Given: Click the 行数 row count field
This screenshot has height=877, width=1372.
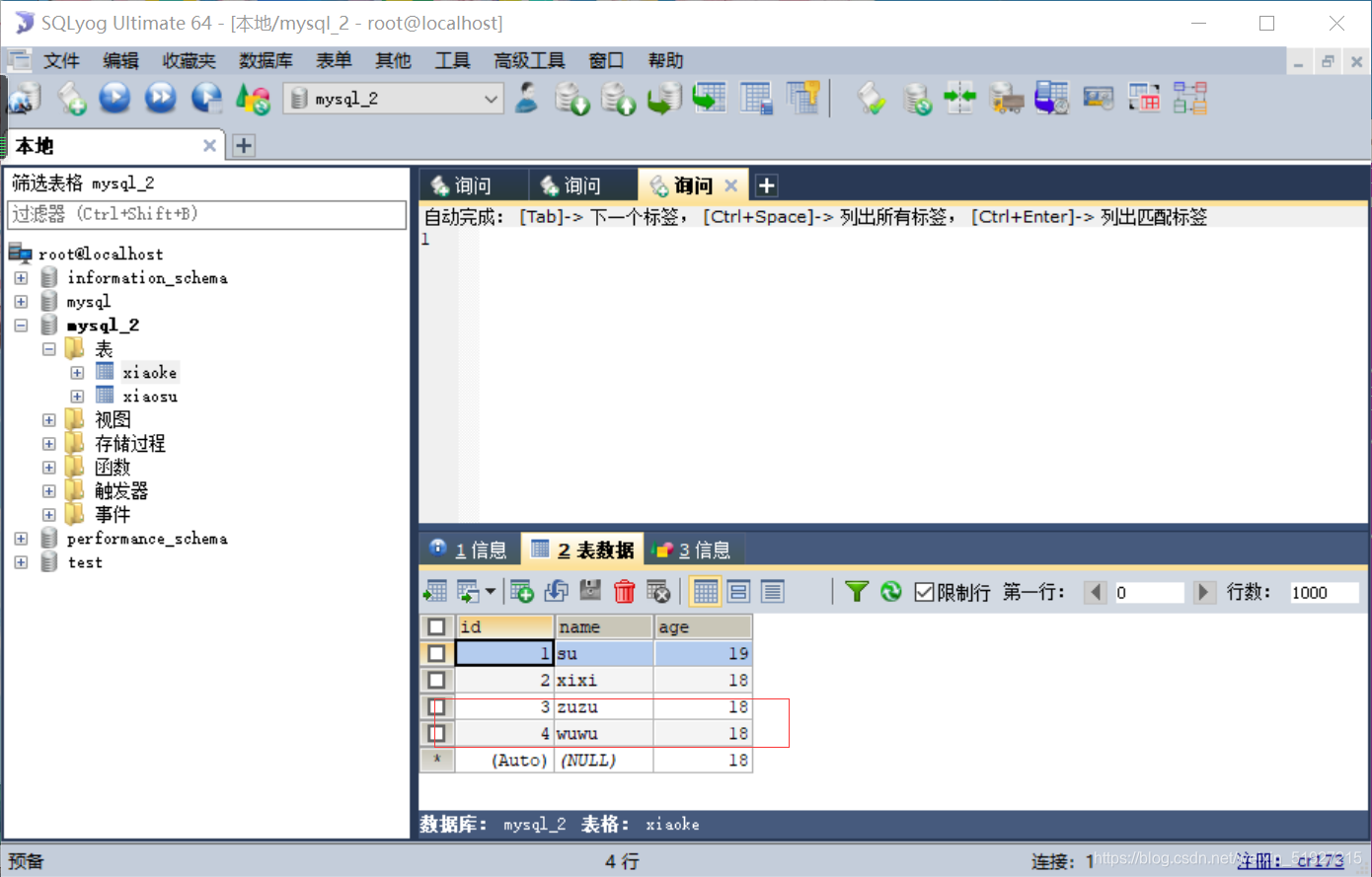Looking at the screenshot, I should click(1324, 593).
